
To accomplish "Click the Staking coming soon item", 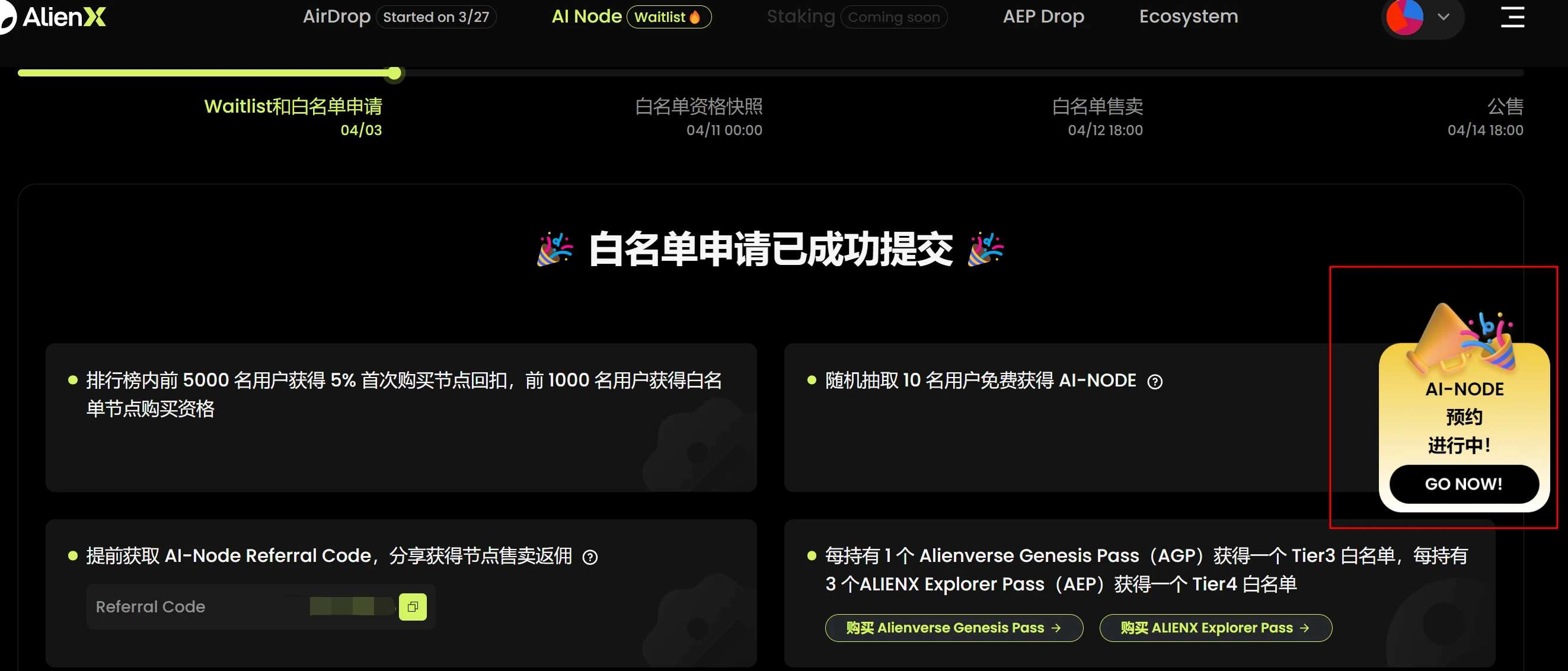I will point(800,17).
